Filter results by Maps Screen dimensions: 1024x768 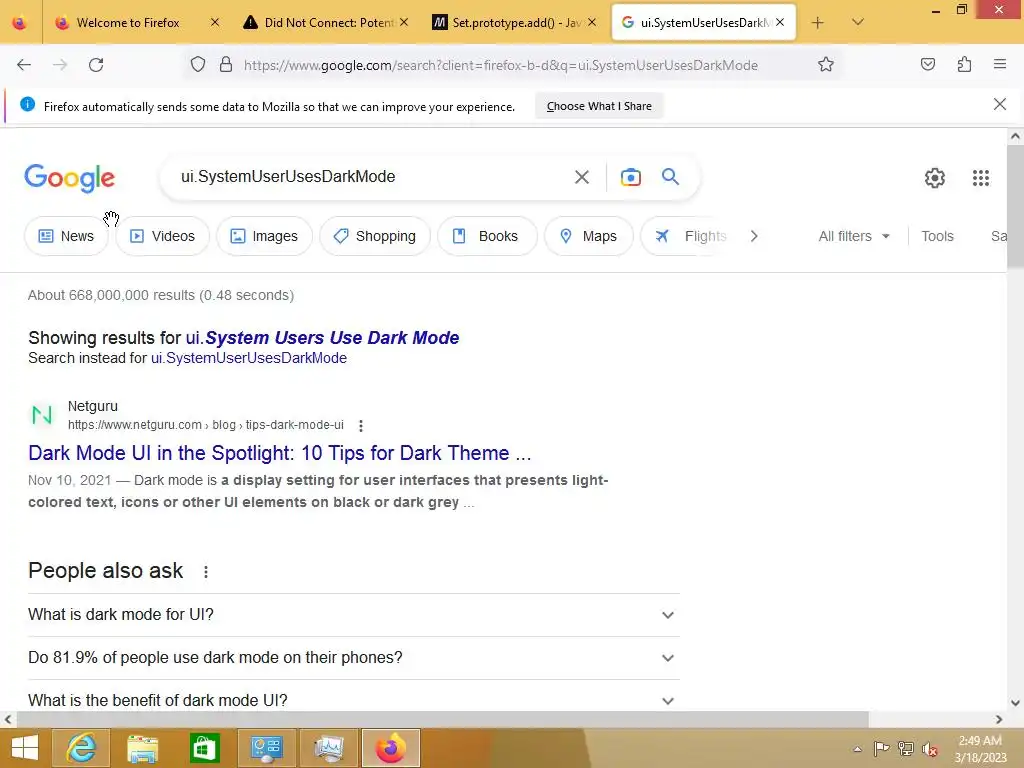point(588,236)
